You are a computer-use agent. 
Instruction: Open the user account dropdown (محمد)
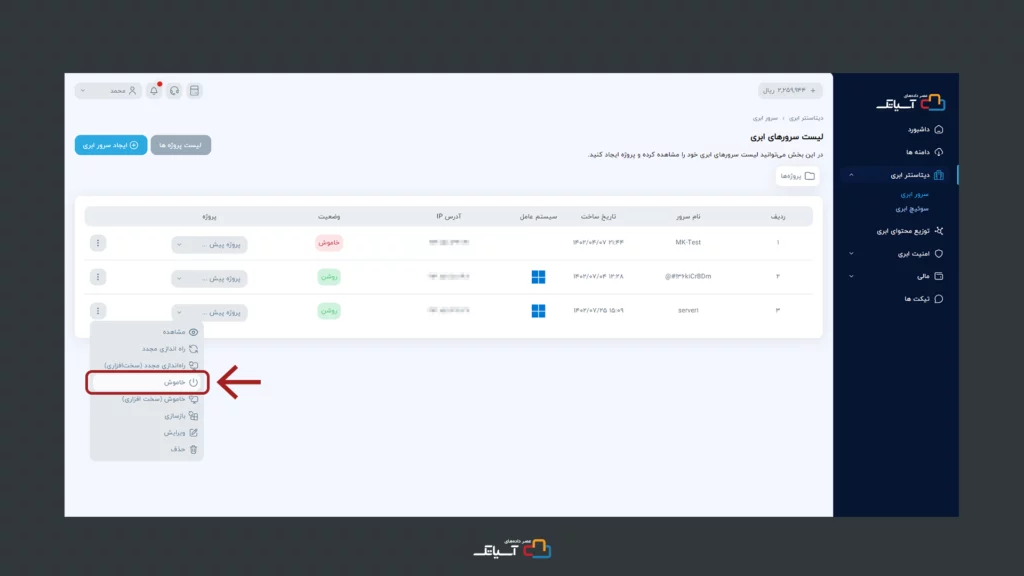108,91
